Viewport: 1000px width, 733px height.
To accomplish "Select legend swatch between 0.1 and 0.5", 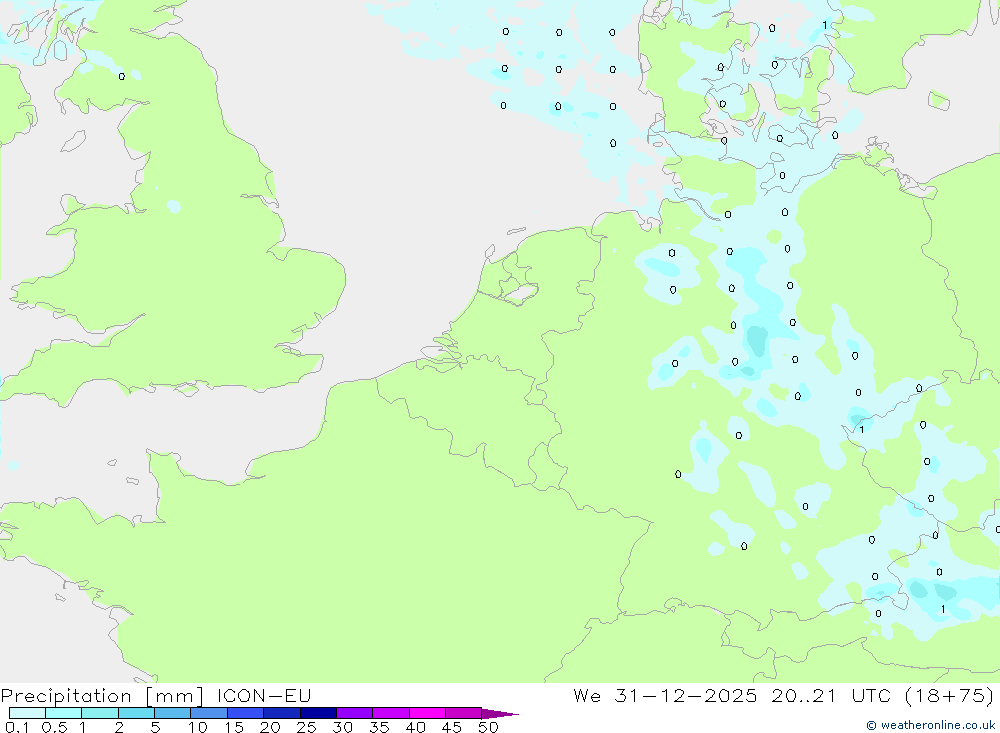I will click(x=27, y=713).
